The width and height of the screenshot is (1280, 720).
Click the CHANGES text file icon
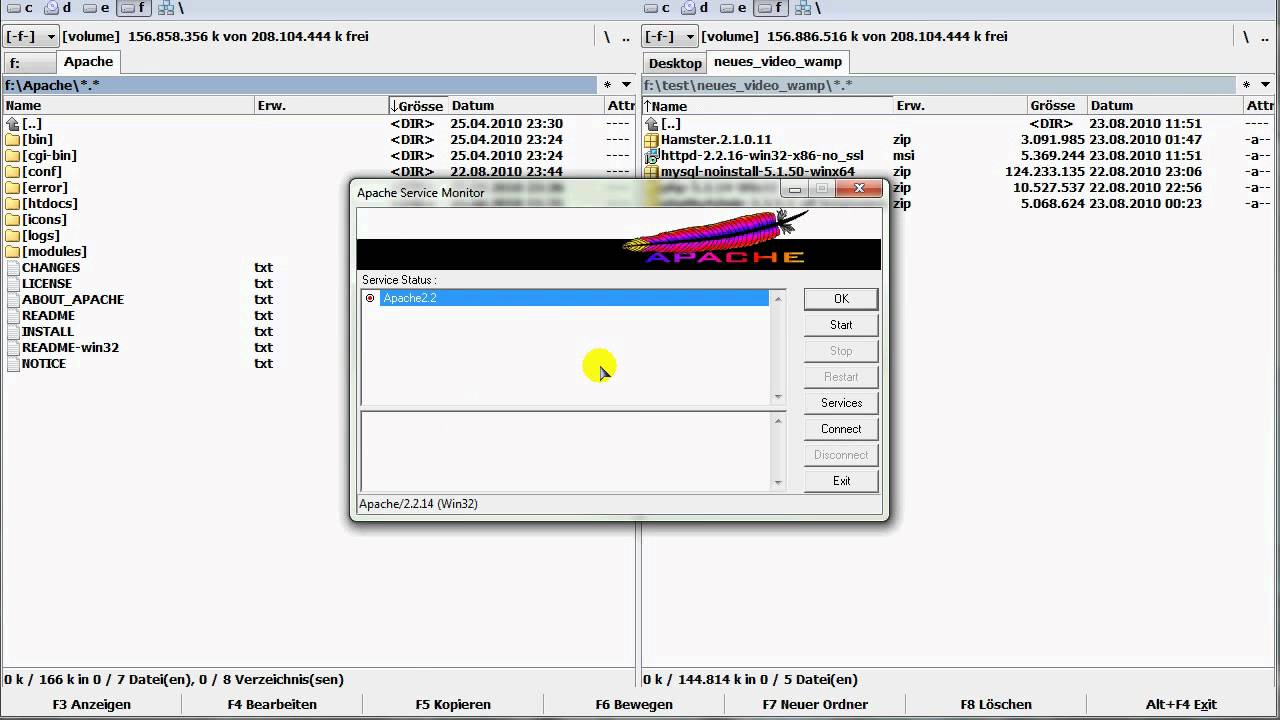13,268
